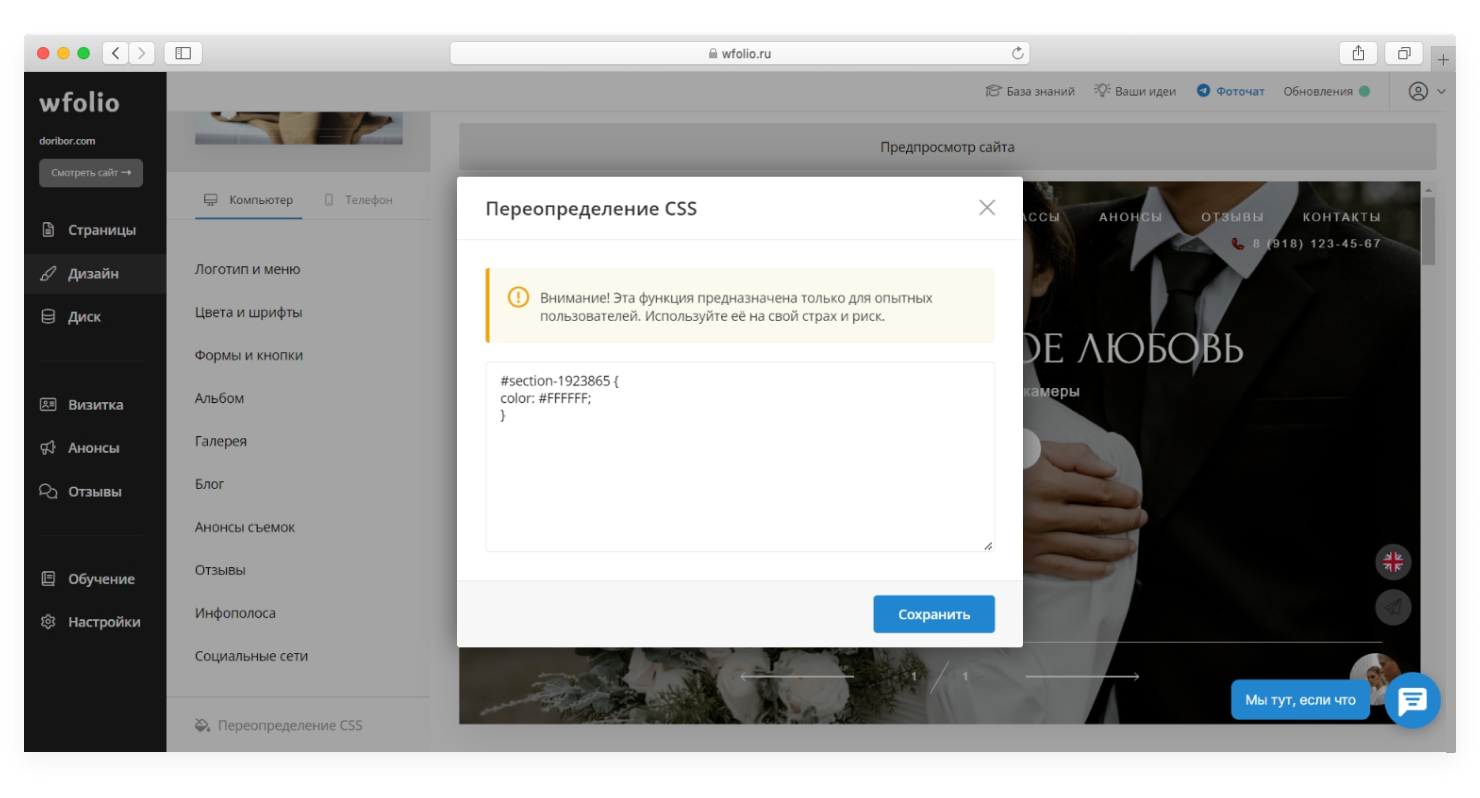The height and width of the screenshot is (798, 1480).
Task: Close the CSS override dialog
Action: coord(987,208)
